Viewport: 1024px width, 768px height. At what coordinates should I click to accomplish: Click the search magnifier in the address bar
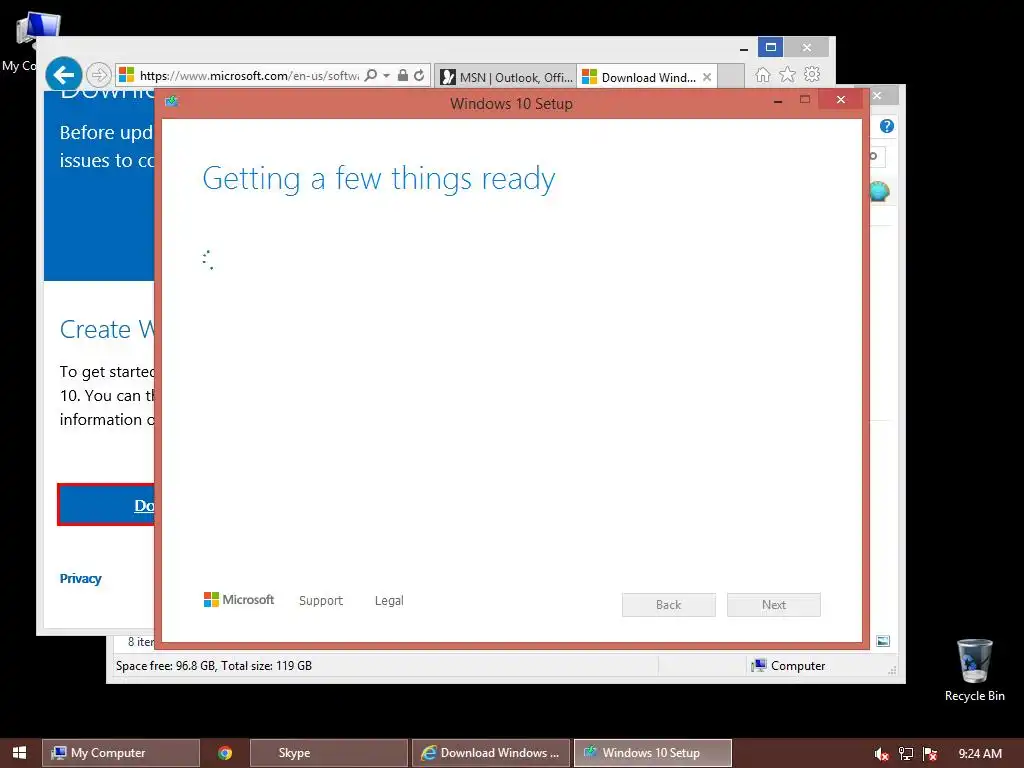pyautogui.click(x=371, y=75)
